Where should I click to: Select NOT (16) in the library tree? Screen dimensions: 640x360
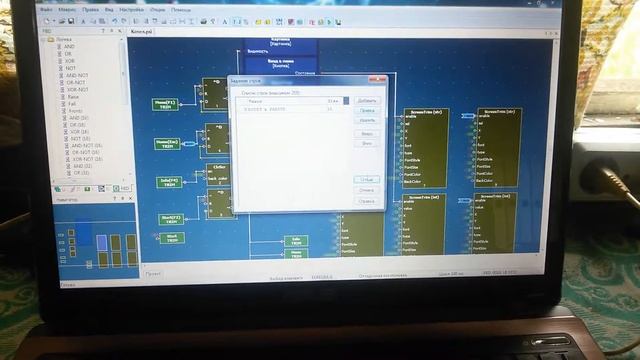coord(80,138)
